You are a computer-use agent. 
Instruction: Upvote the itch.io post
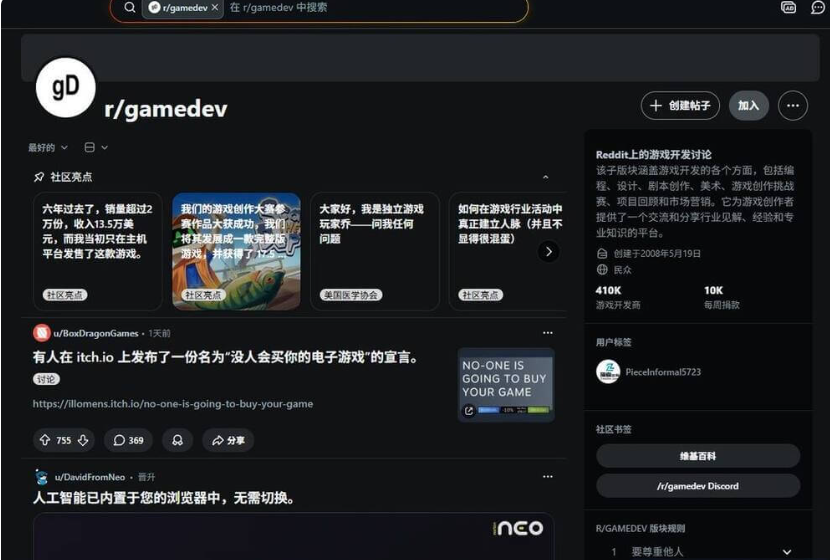tap(45, 440)
